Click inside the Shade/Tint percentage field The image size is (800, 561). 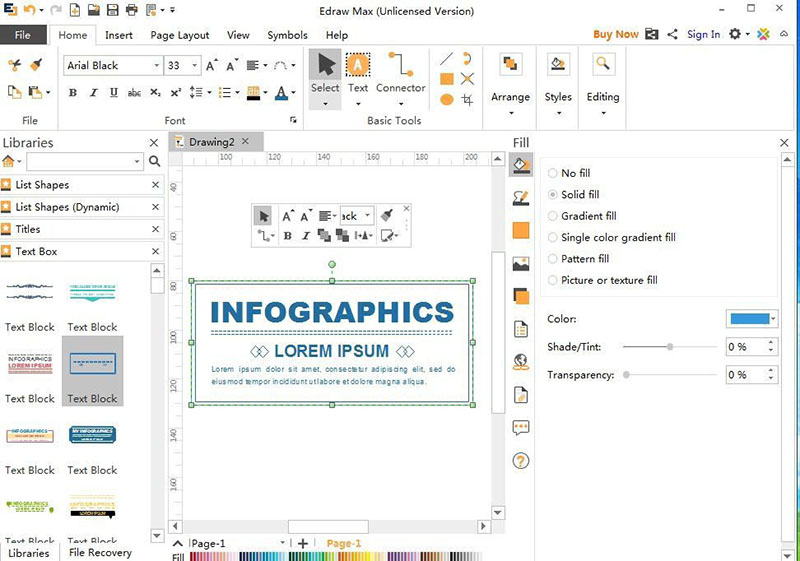745,347
